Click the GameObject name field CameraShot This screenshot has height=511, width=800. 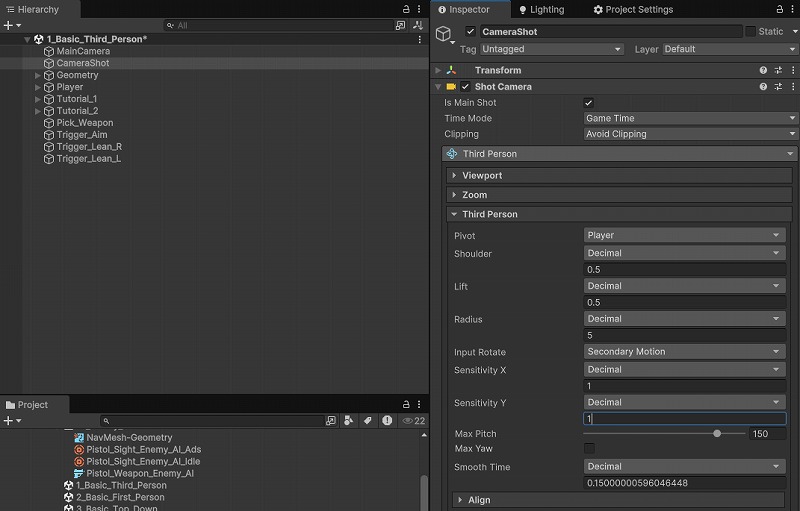[x=610, y=32]
